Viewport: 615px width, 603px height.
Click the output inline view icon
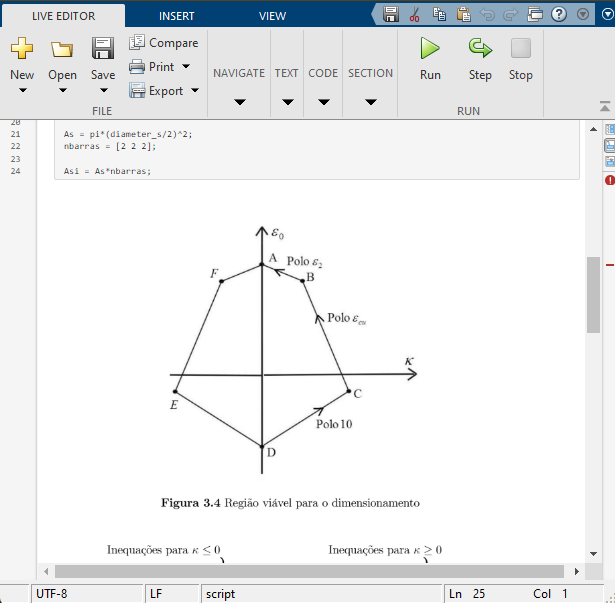(610, 145)
